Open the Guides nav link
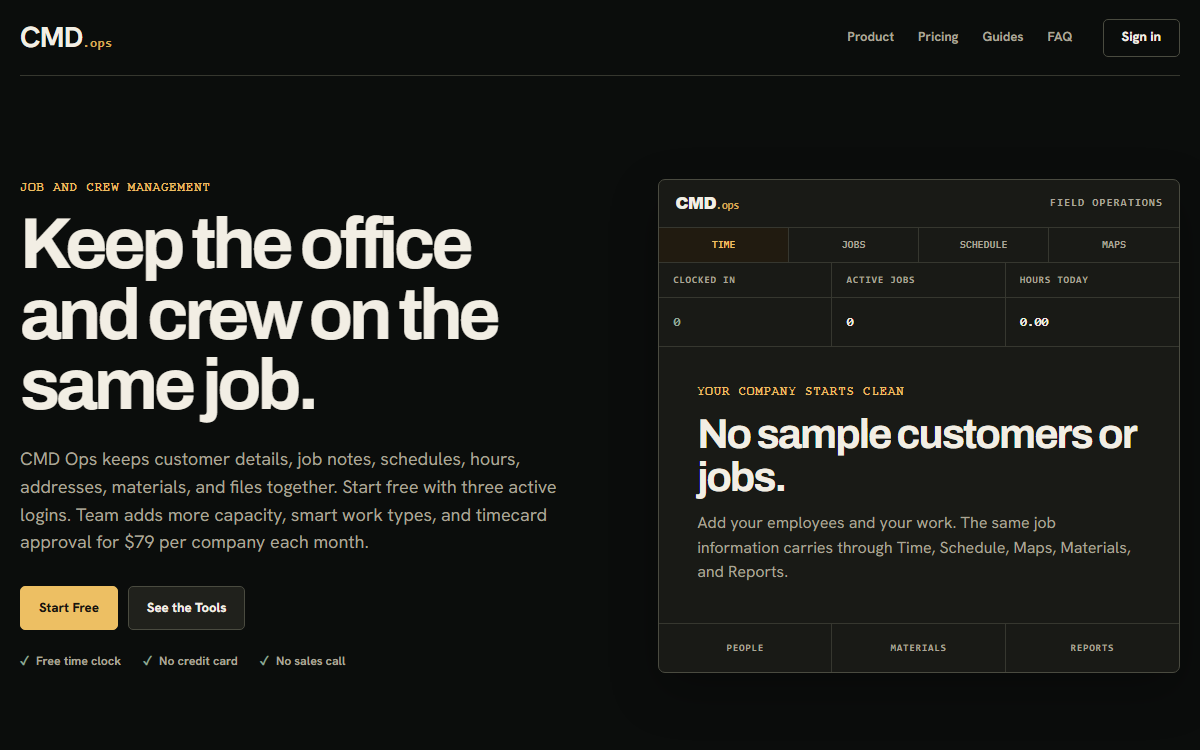 pyautogui.click(x=1003, y=37)
